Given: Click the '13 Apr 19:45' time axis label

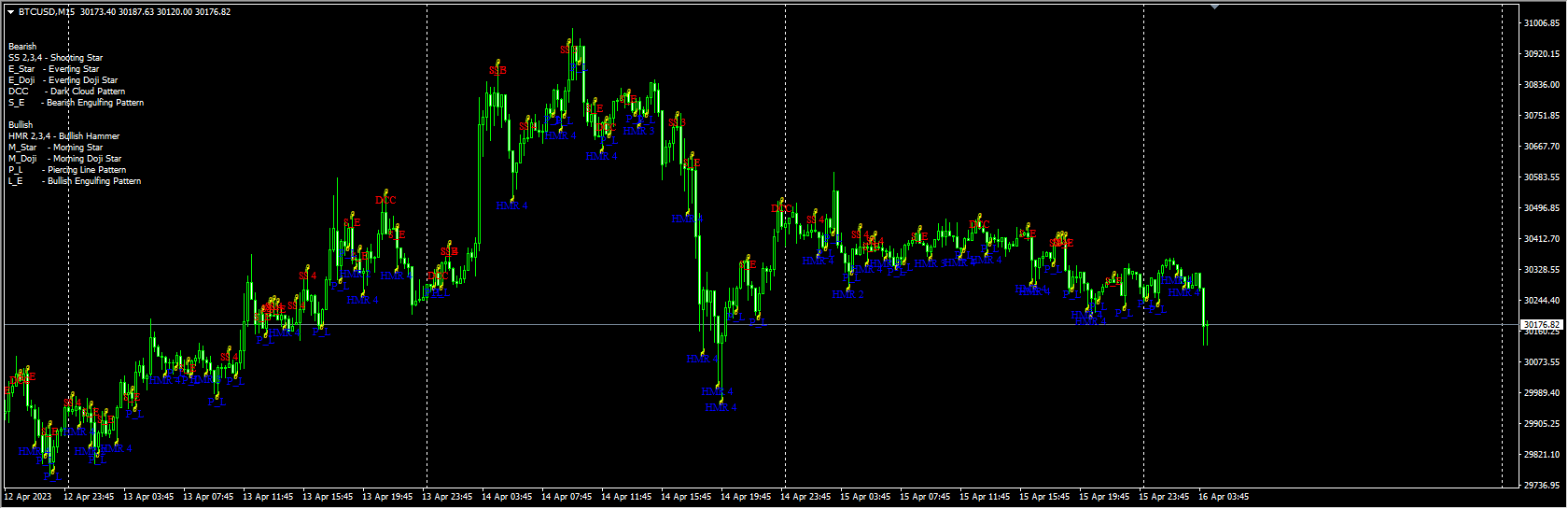Looking at the screenshot, I should pyautogui.click(x=387, y=497).
